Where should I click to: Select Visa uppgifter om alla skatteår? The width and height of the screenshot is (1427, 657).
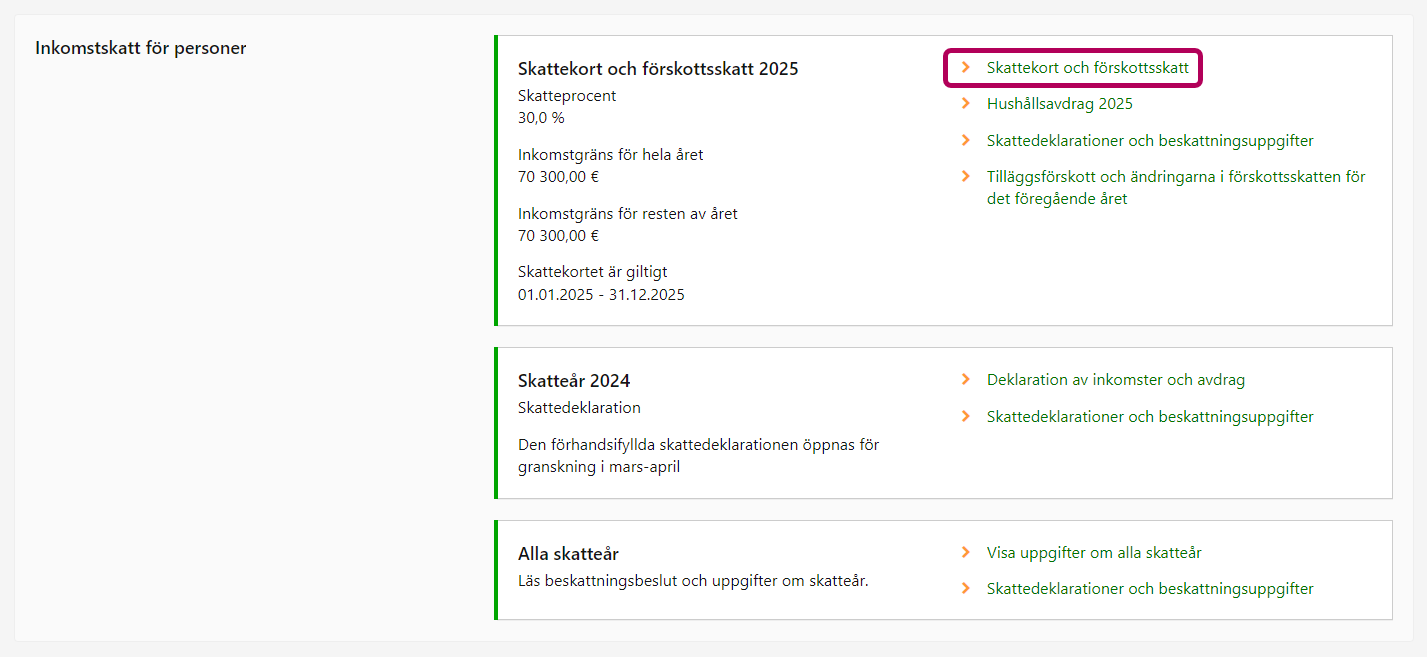coord(1093,552)
